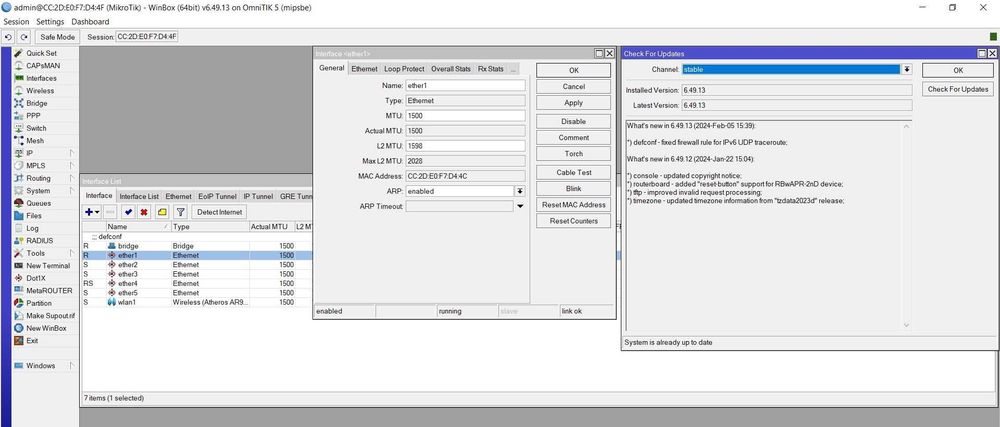The image size is (1000, 427).
Task: Open the Bridge sidebar entry
Action: [x=36, y=103]
